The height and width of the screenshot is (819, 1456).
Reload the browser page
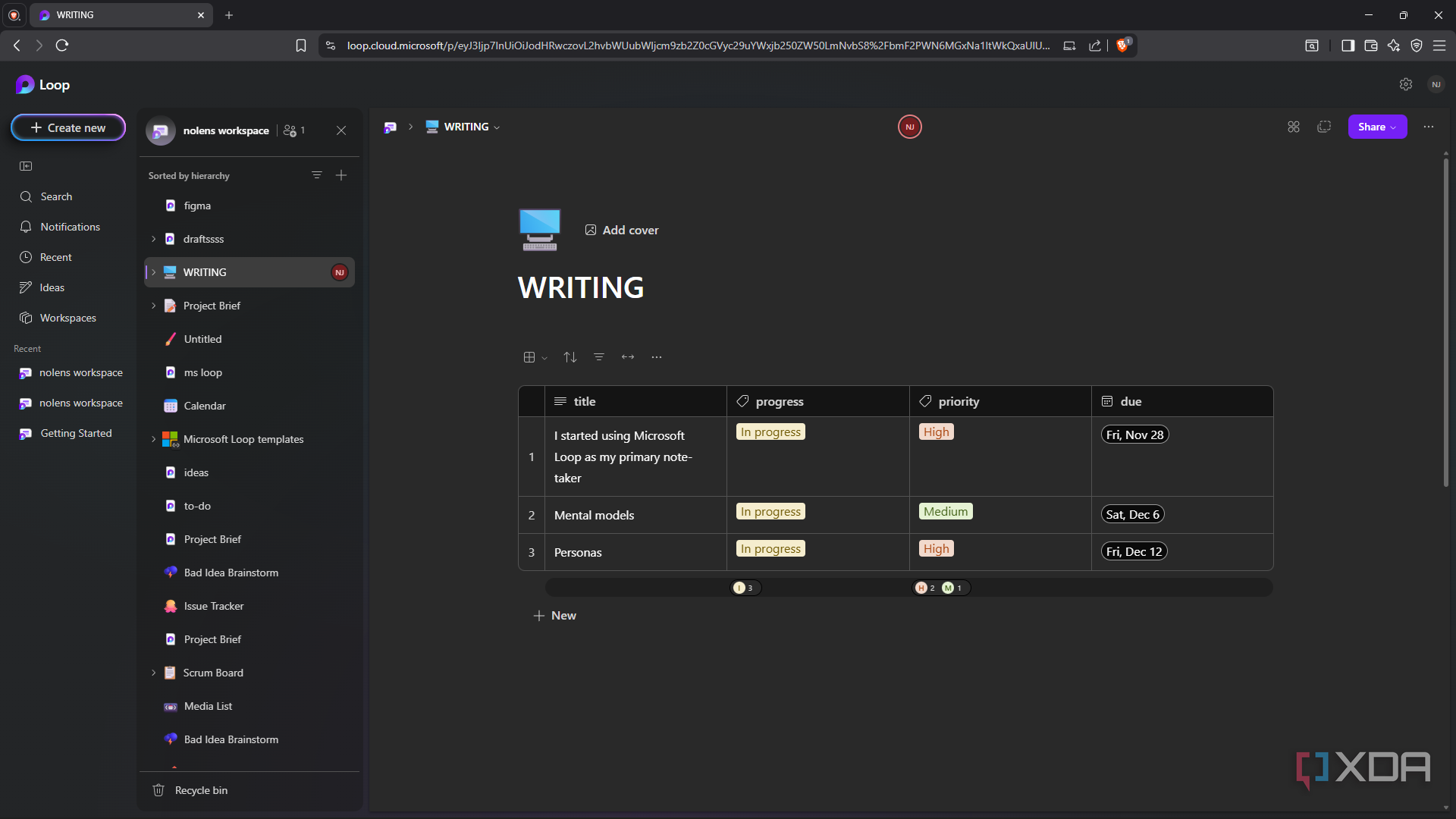62,45
